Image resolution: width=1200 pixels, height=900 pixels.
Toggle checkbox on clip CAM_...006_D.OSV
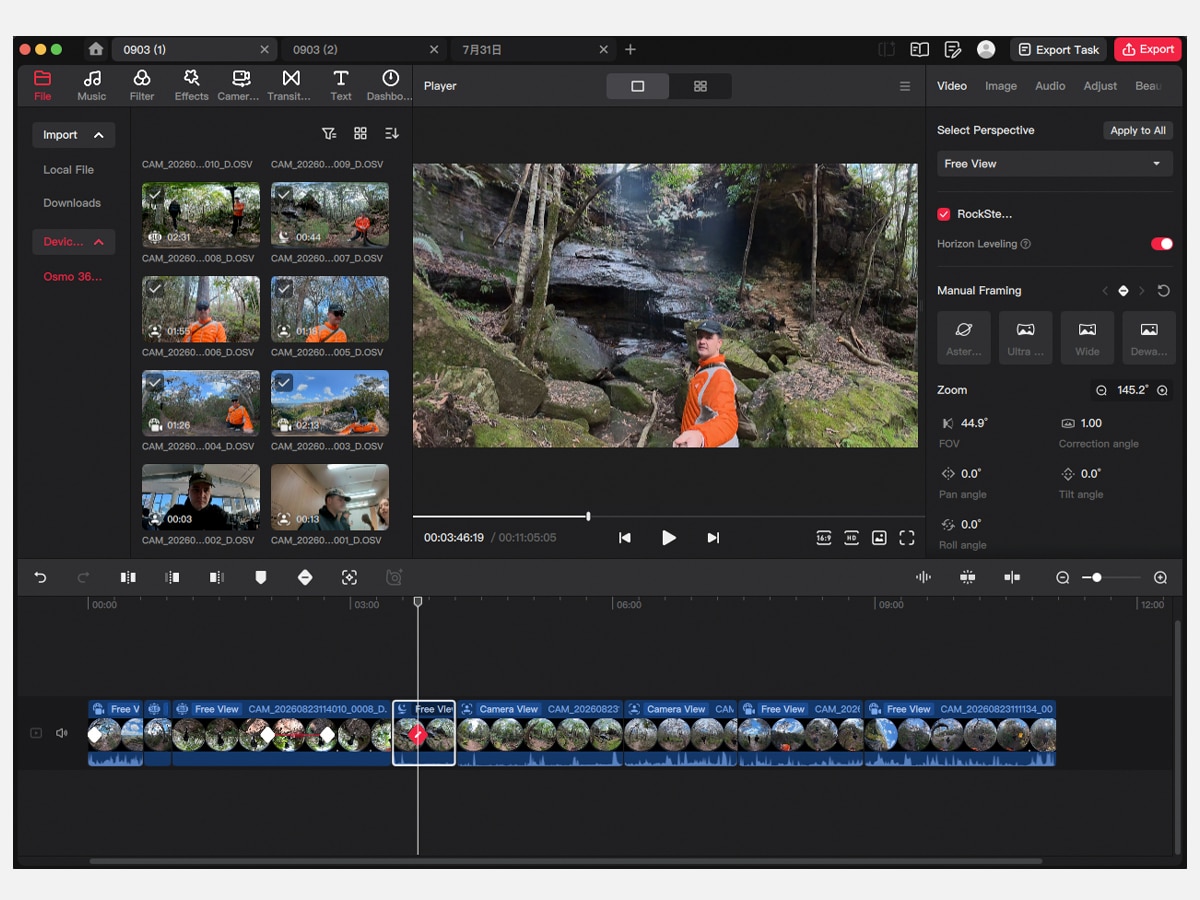[x=155, y=288]
